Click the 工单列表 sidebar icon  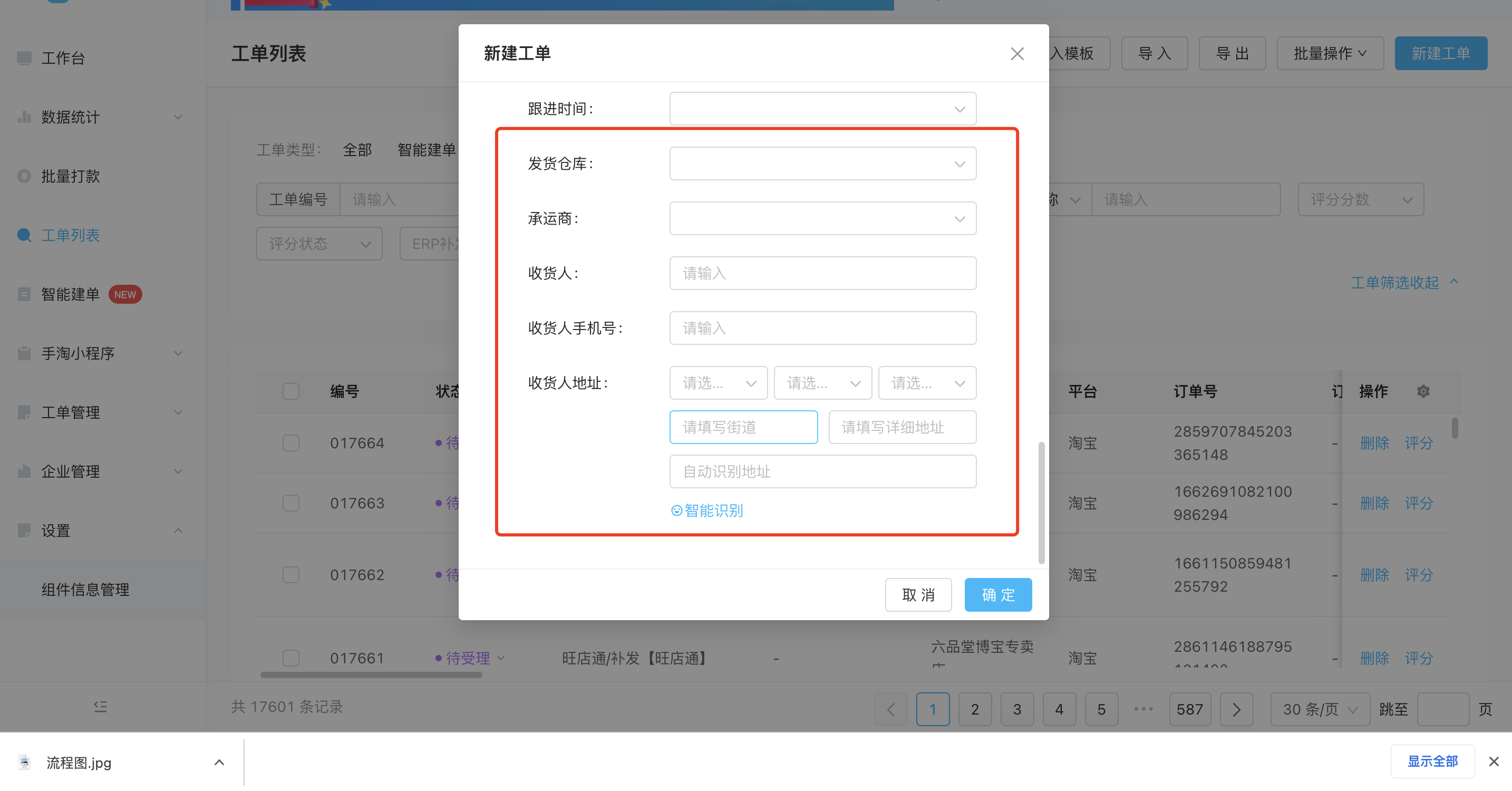(x=24, y=236)
